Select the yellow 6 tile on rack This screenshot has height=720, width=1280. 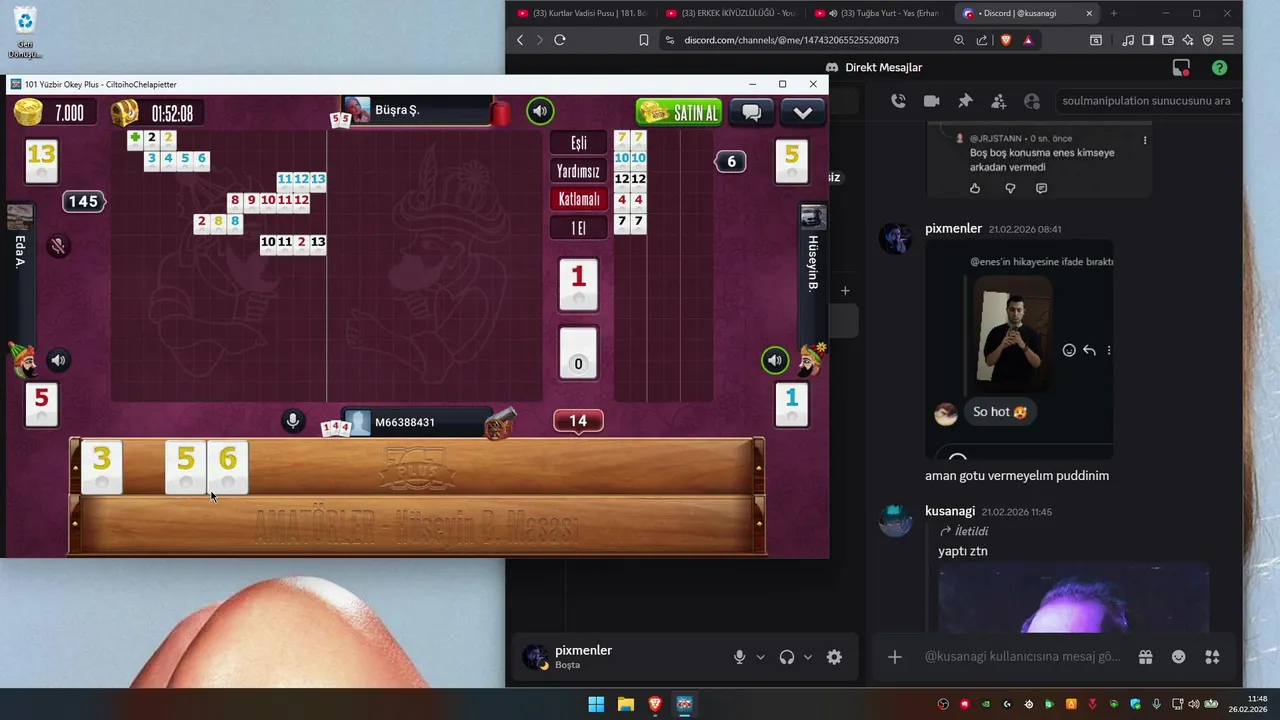[228, 467]
